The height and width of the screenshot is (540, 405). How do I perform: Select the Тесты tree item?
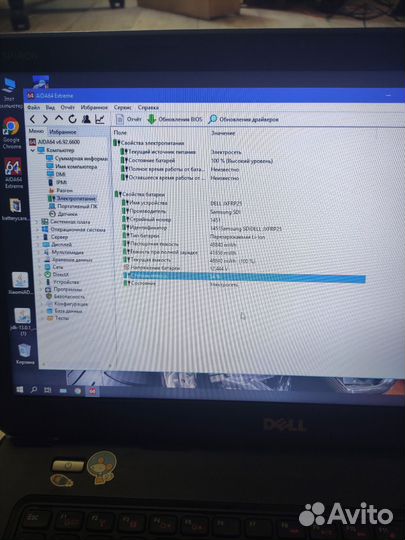(58, 318)
